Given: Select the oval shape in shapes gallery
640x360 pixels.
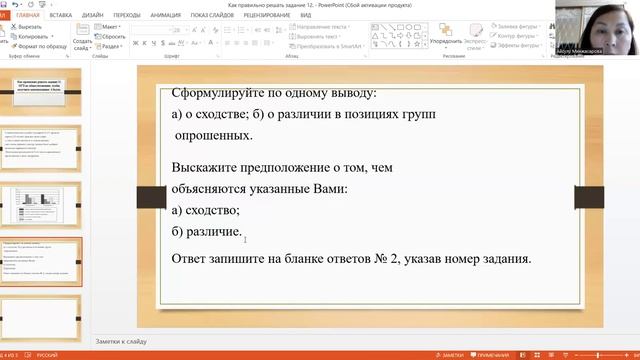Looking at the screenshot, I should (409, 27).
